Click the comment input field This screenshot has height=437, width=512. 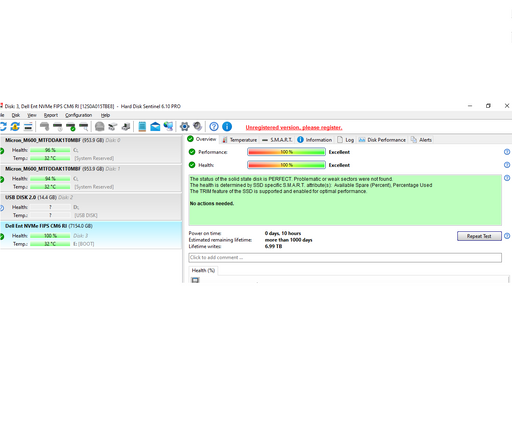[345, 258]
